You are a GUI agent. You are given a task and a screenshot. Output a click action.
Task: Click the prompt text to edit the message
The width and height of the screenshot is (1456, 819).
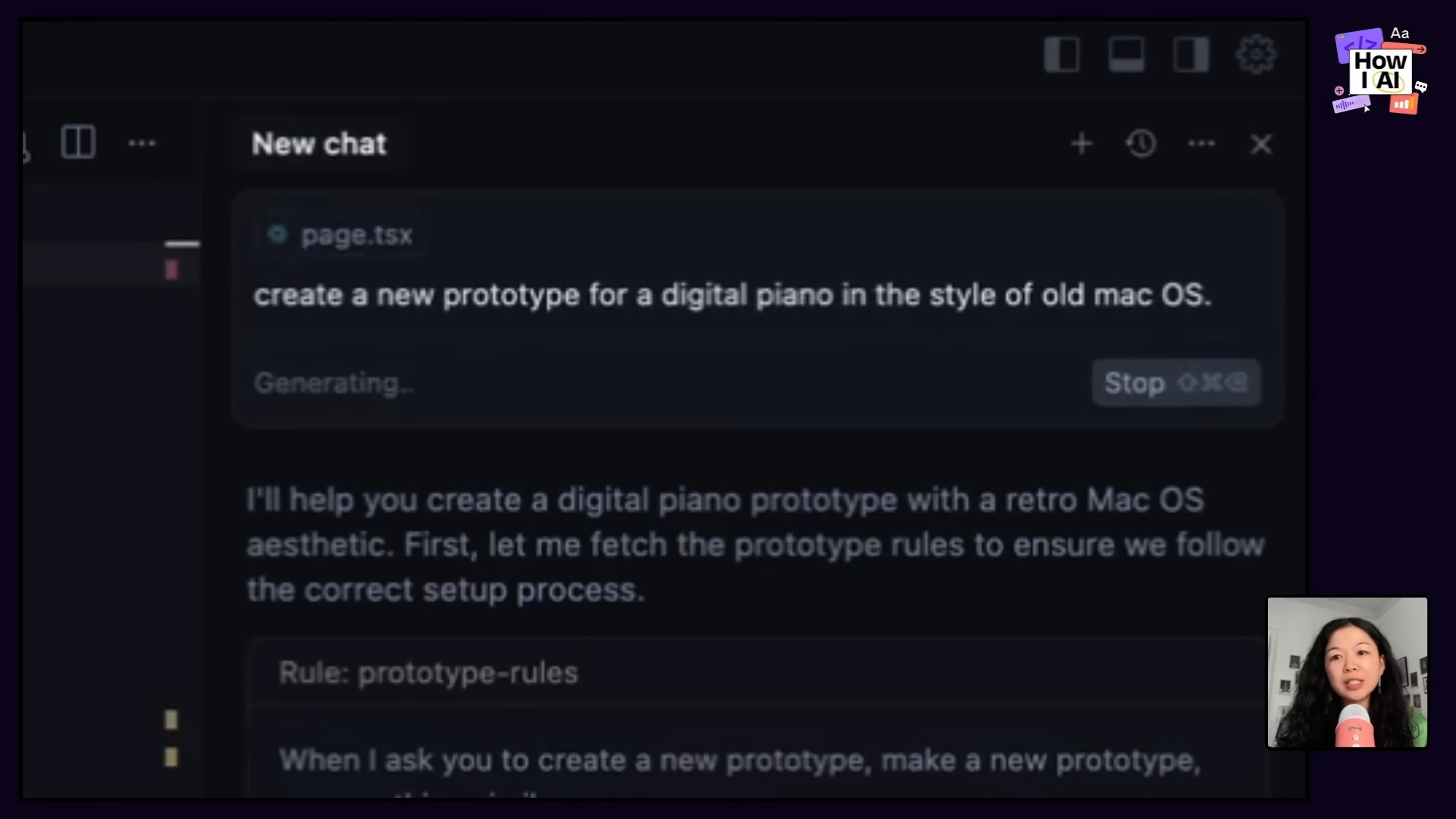click(x=732, y=296)
